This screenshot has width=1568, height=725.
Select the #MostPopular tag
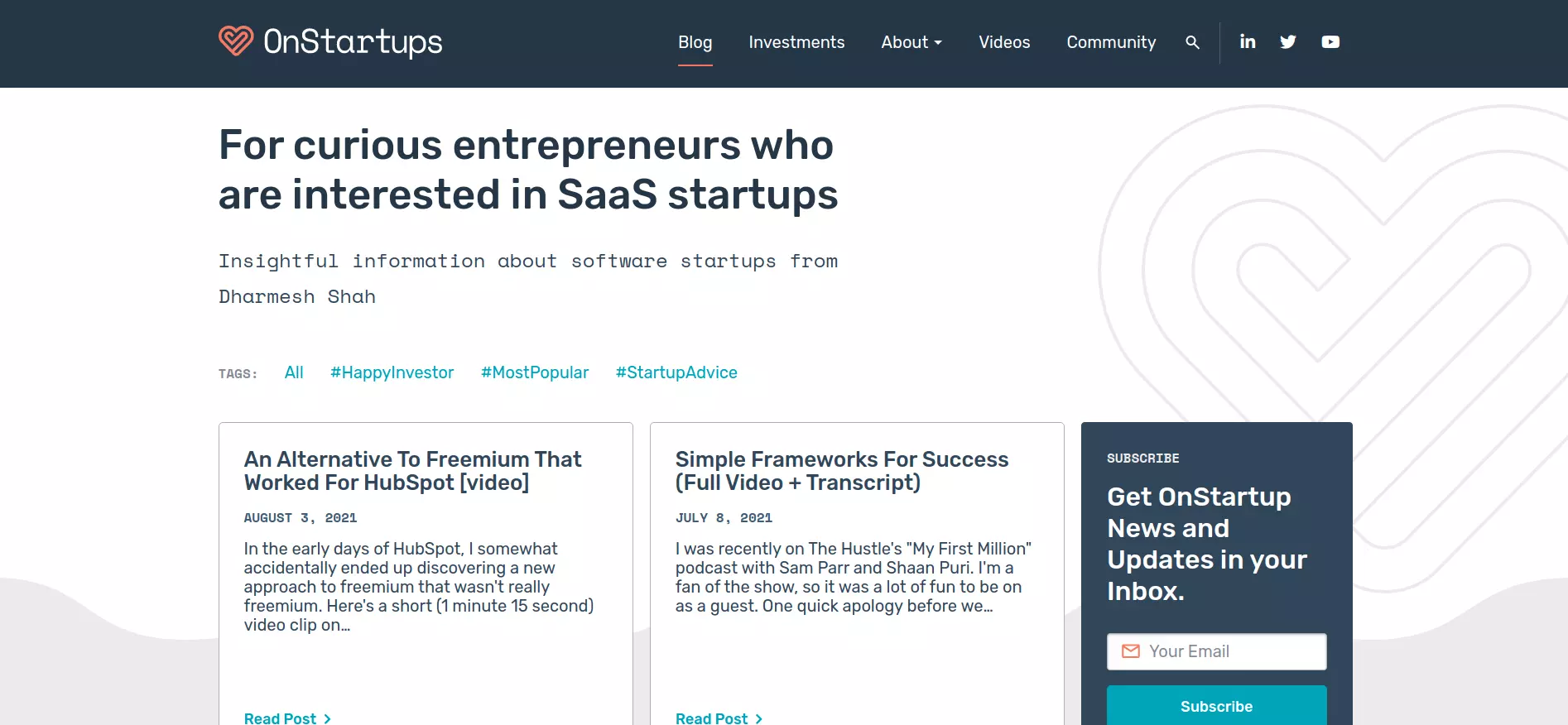535,372
